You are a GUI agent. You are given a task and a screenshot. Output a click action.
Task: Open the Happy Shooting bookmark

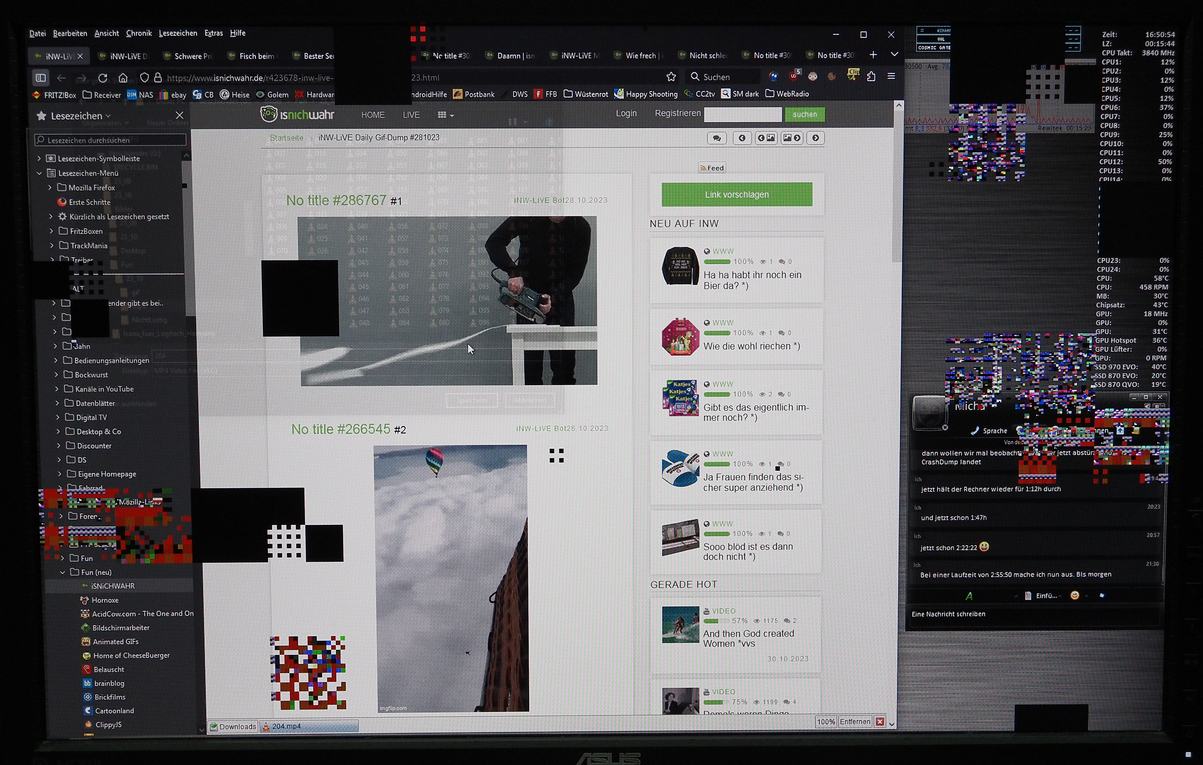(646, 95)
